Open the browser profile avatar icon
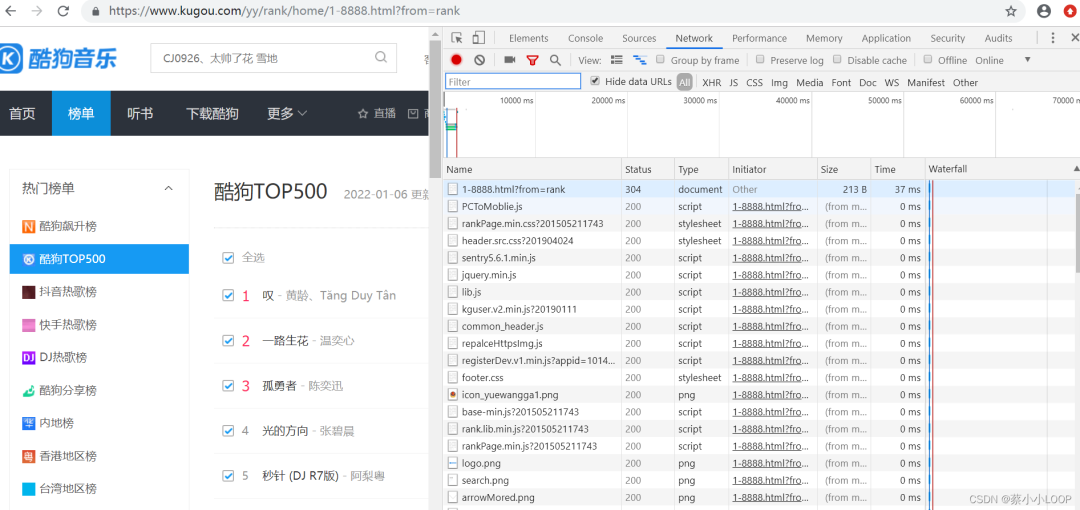 click(1044, 11)
